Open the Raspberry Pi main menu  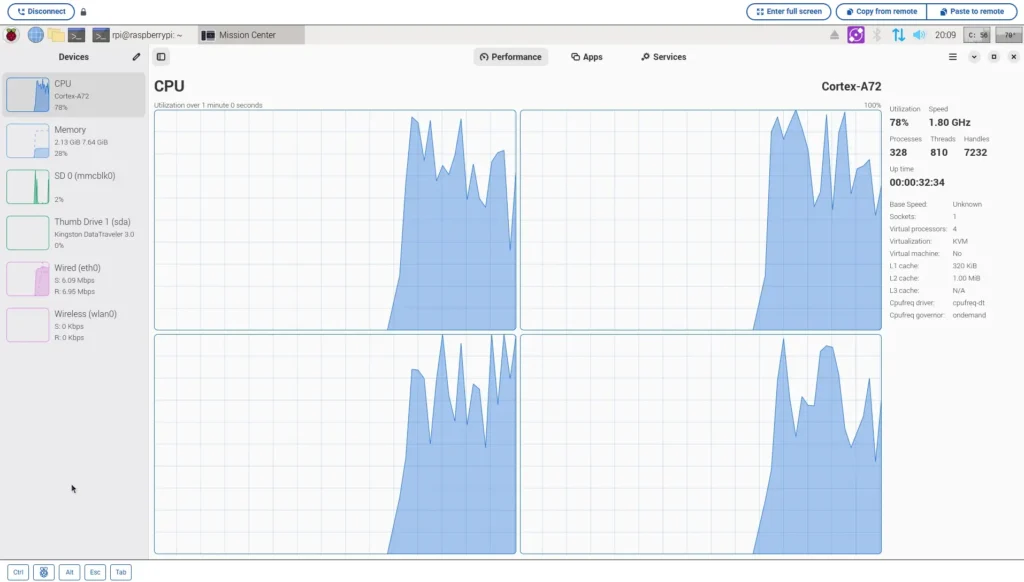[x=12, y=35]
